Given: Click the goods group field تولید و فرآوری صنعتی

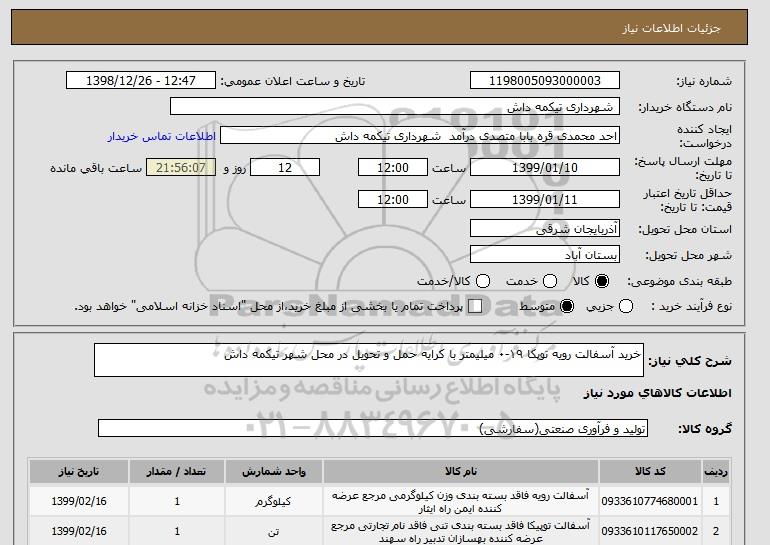Looking at the screenshot, I should click(x=373, y=429).
